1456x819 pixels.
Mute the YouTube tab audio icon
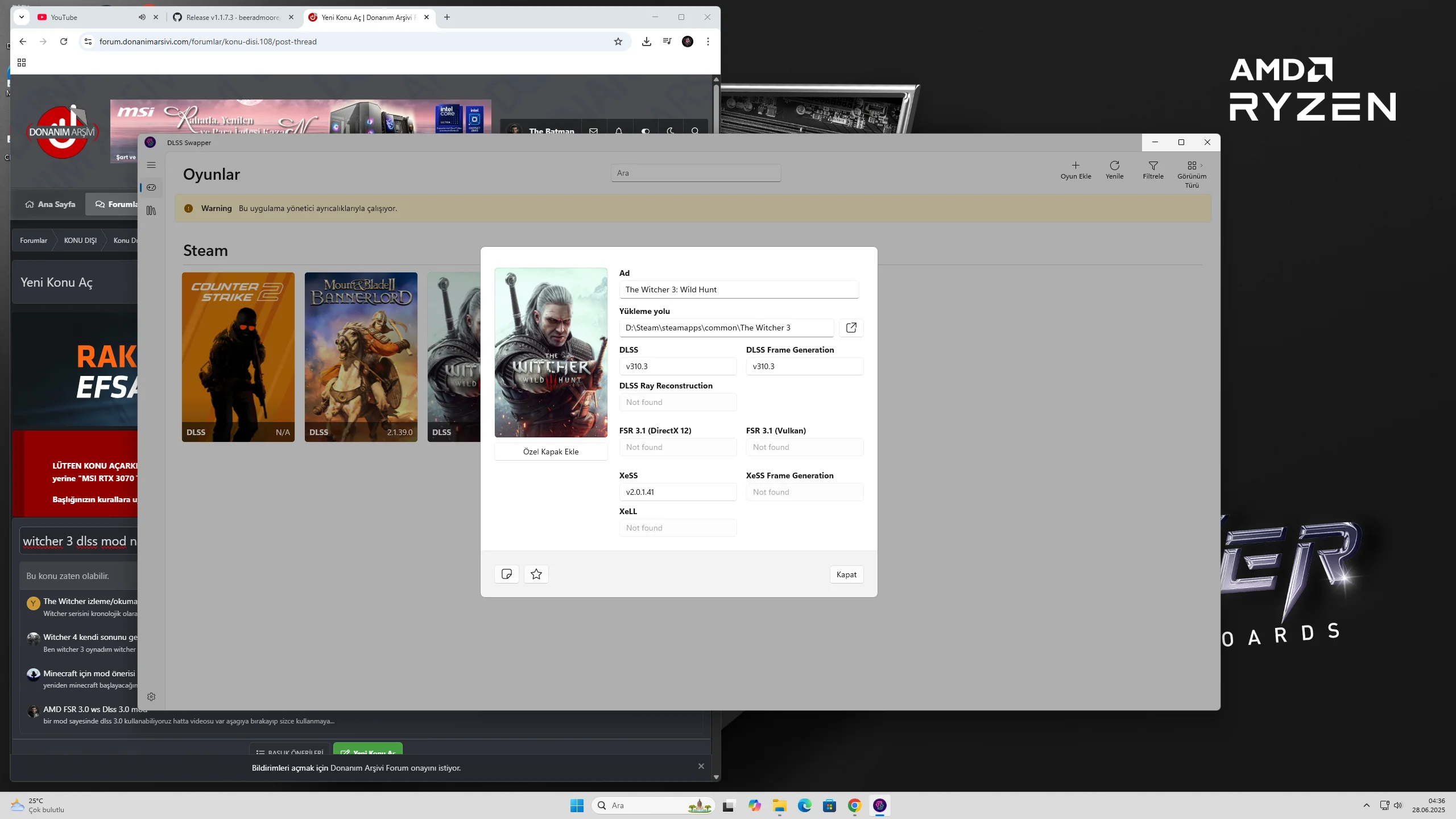142,17
